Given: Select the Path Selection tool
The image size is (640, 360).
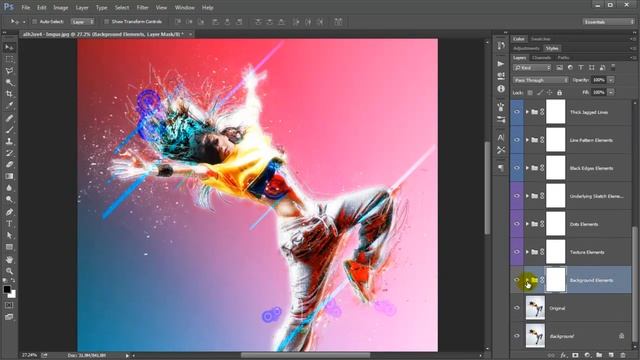Looking at the screenshot, I should [9, 236].
